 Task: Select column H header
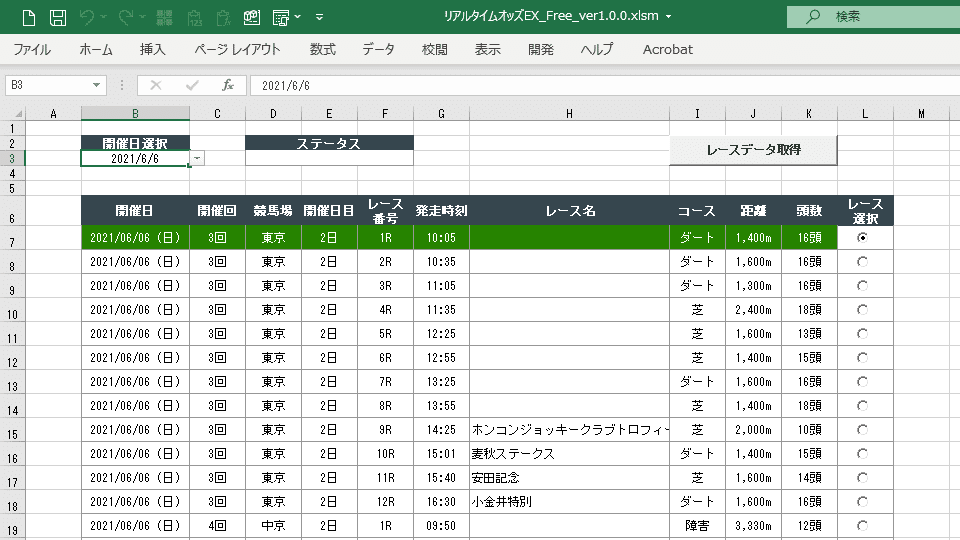pyautogui.click(x=569, y=113)
